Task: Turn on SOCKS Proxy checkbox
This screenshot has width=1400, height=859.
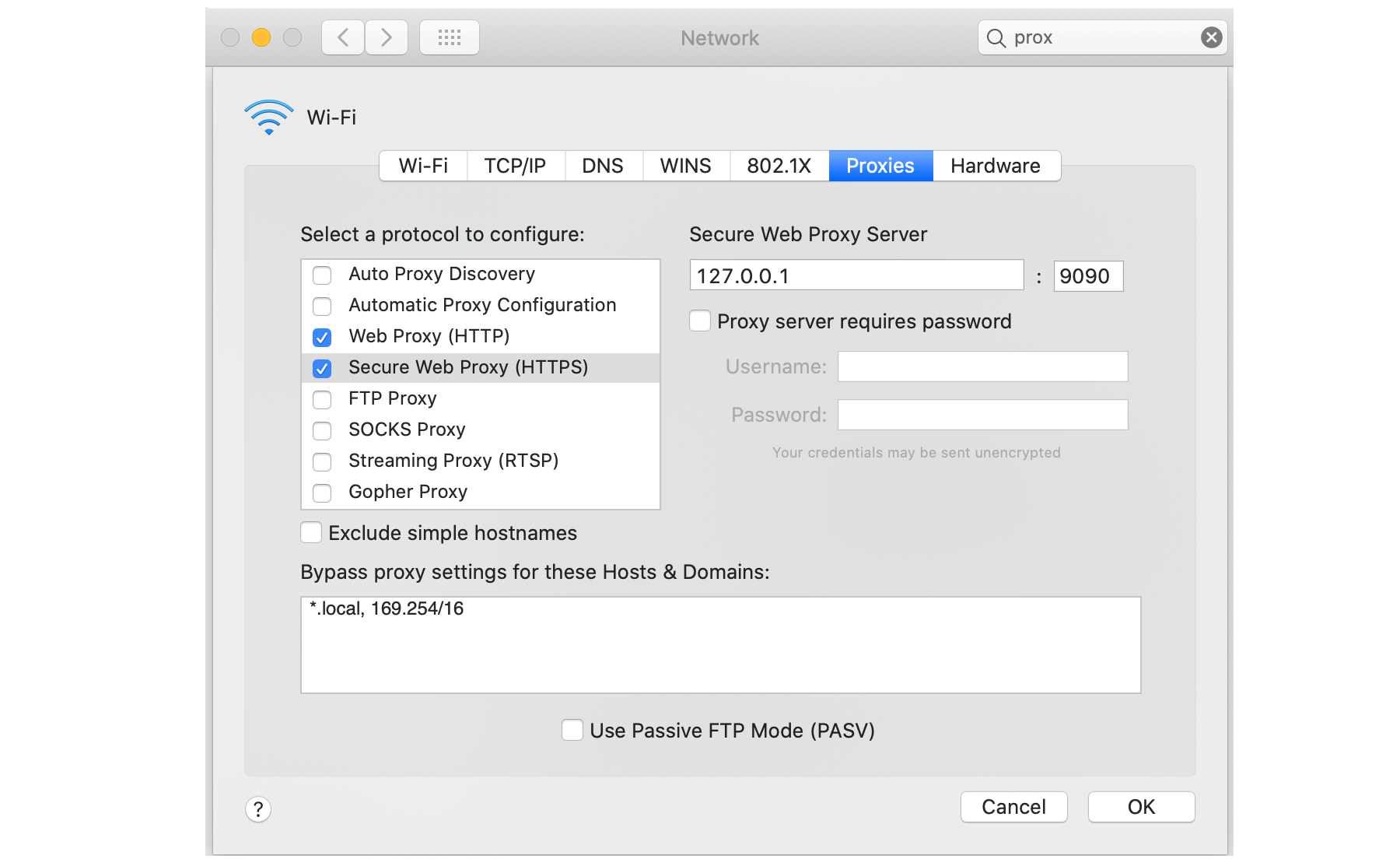Action: (322, 430)
